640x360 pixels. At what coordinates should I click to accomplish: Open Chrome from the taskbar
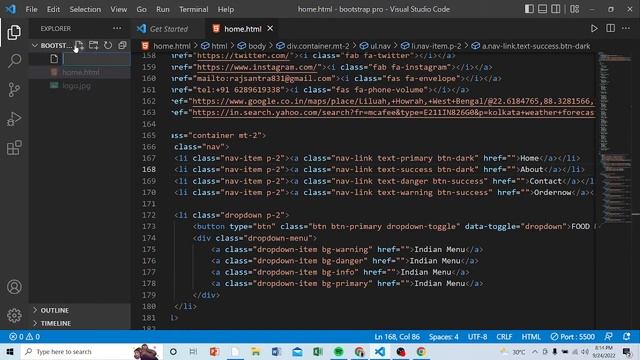click(x=421, y=351)
